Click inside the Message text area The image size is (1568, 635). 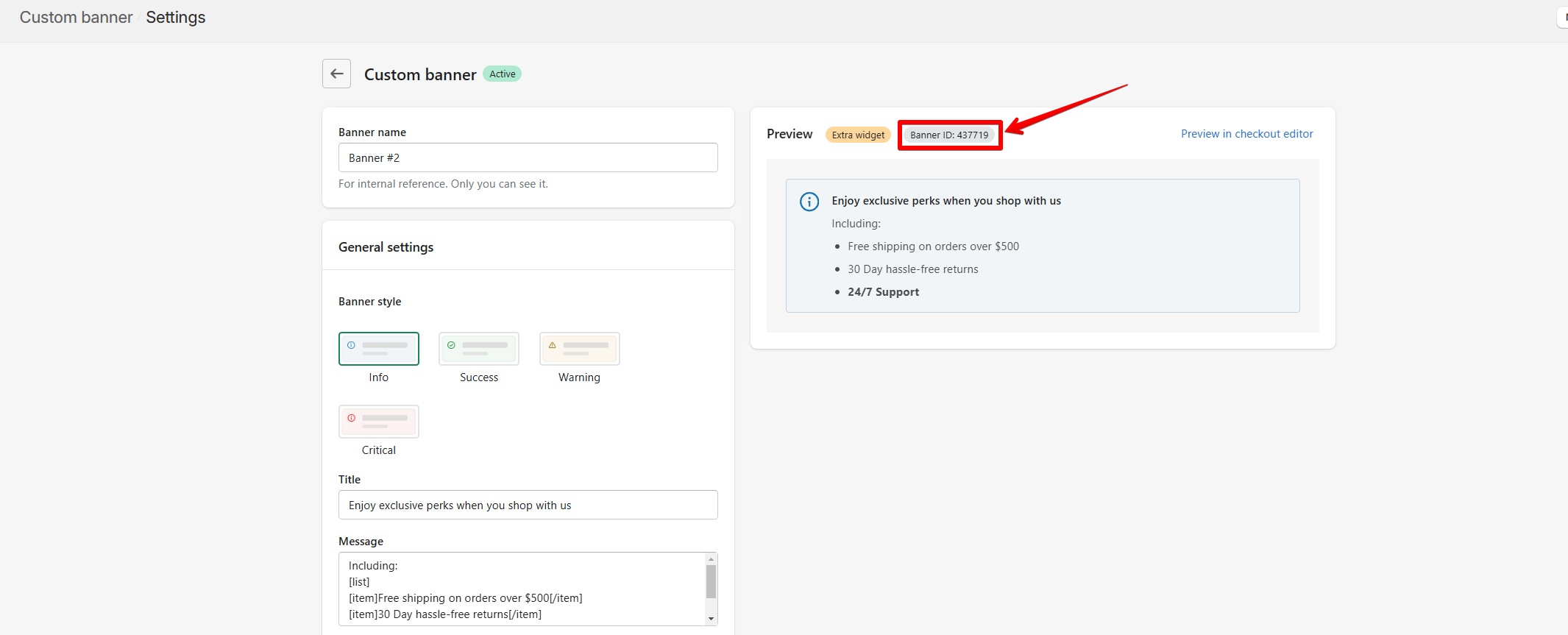520,589
